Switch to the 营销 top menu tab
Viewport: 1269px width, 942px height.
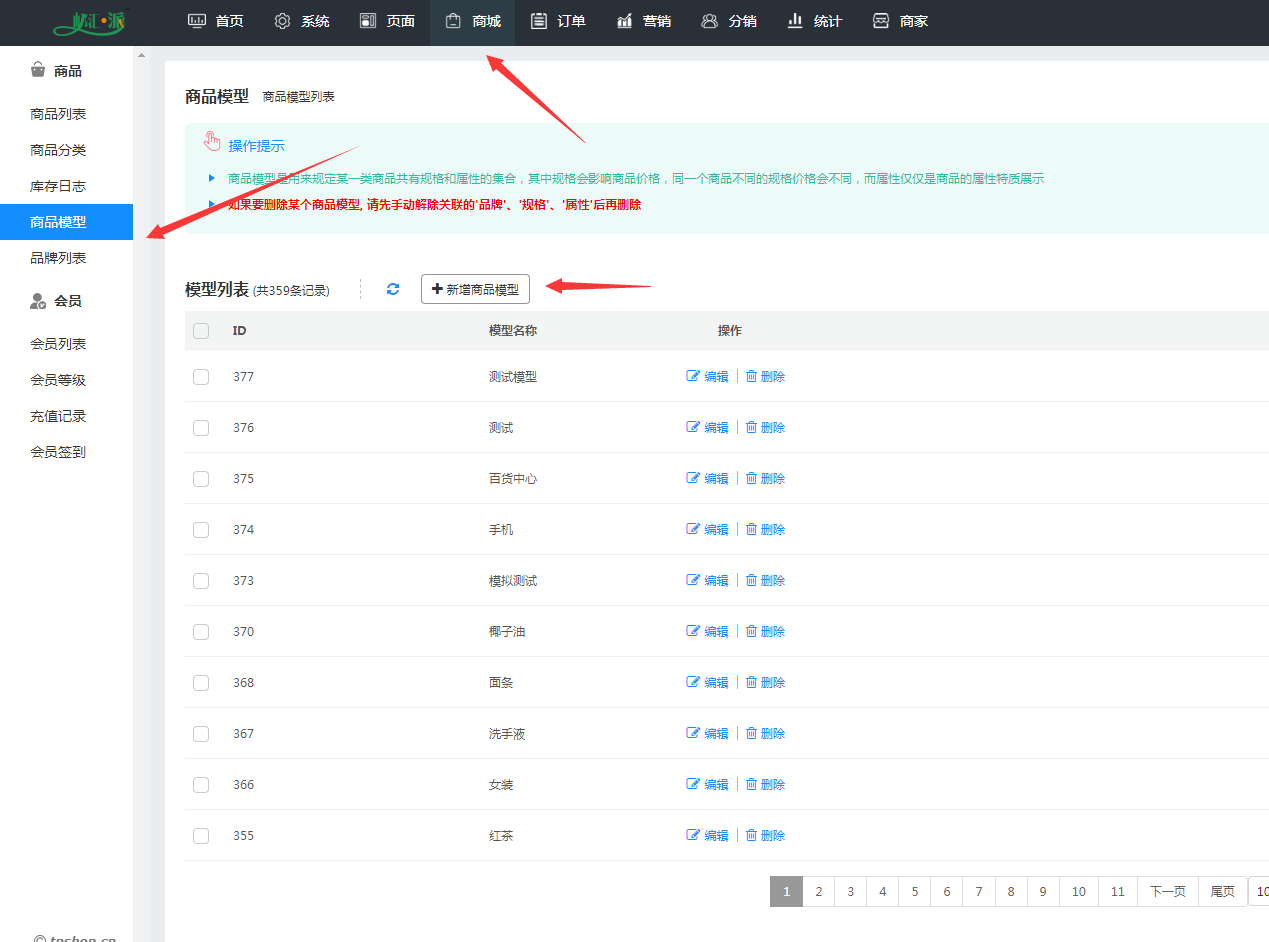tap(644, 21)
